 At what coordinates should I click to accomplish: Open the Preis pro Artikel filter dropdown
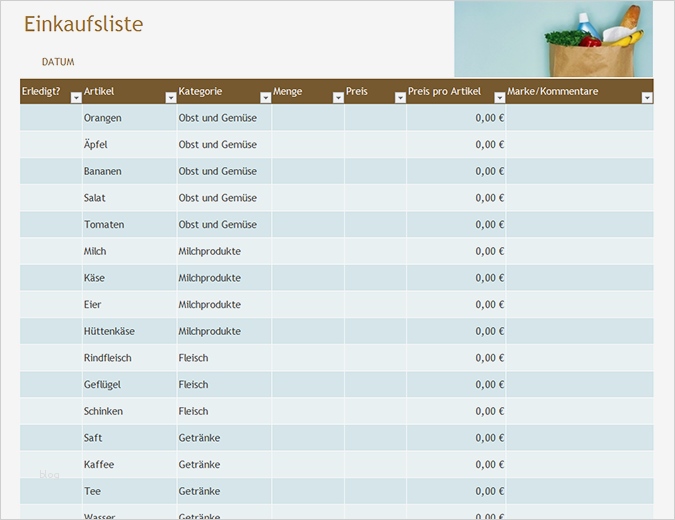click(x=499, y=98)
